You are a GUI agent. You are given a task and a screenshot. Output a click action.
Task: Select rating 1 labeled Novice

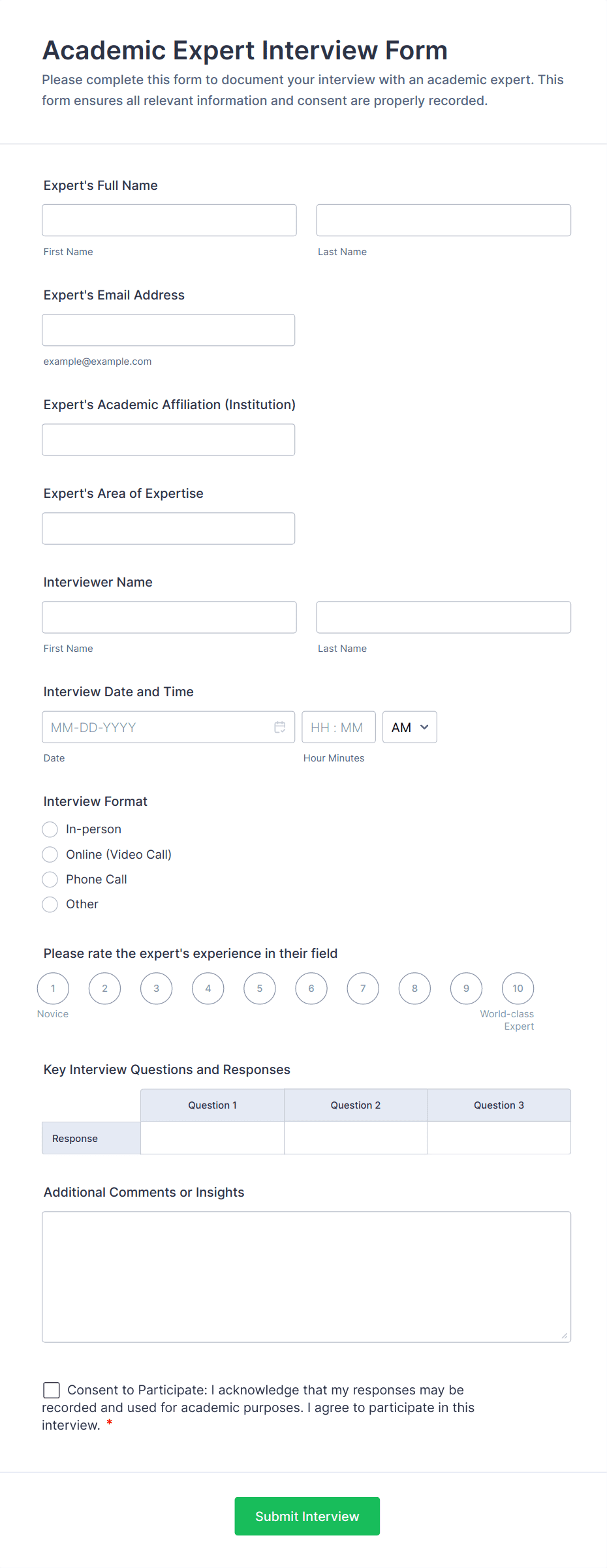(53, 988)
